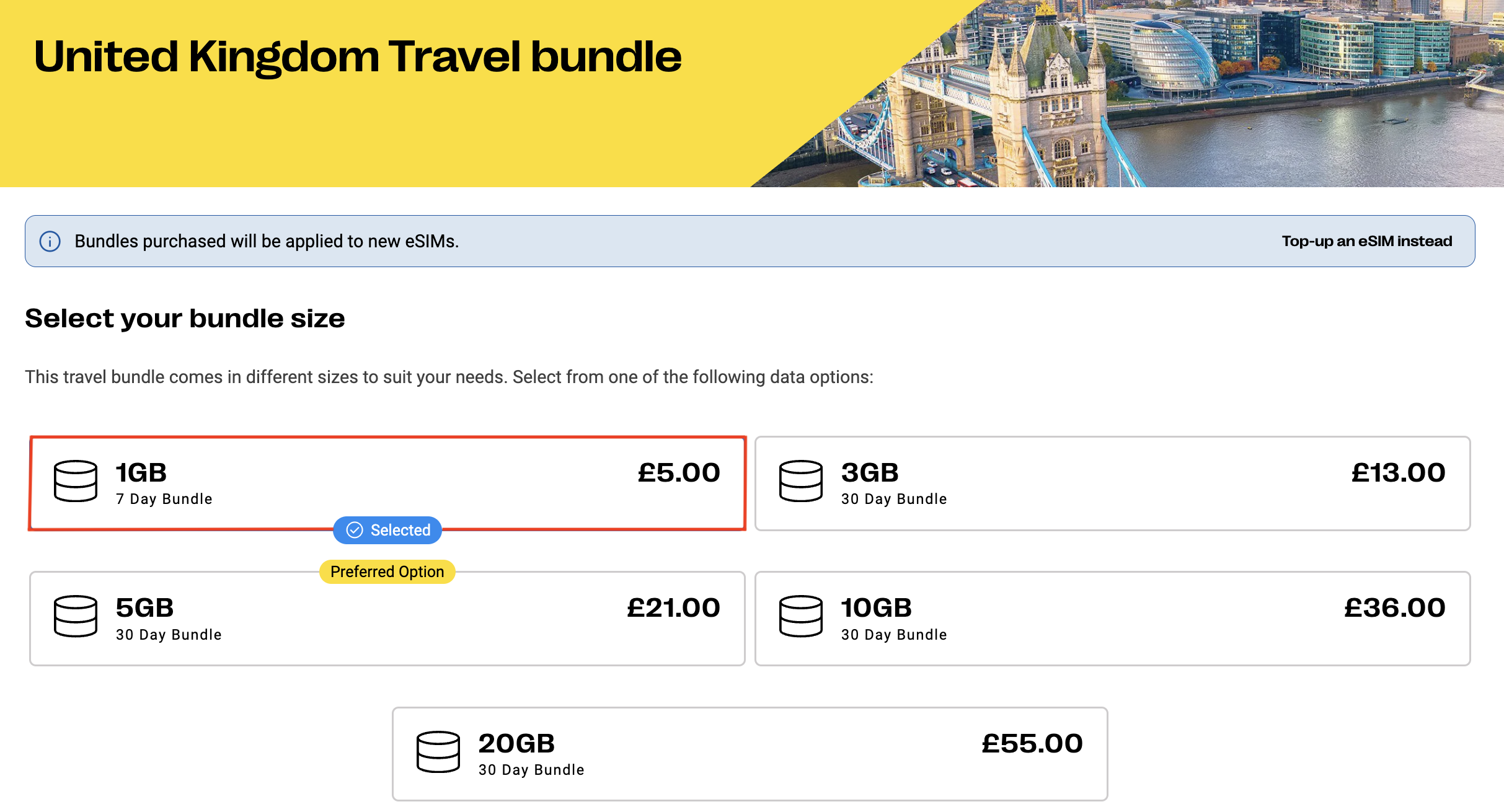Click the 20GB 30 Day Bundle label
Screen dimensions: 1504x812
pos(531,770)
